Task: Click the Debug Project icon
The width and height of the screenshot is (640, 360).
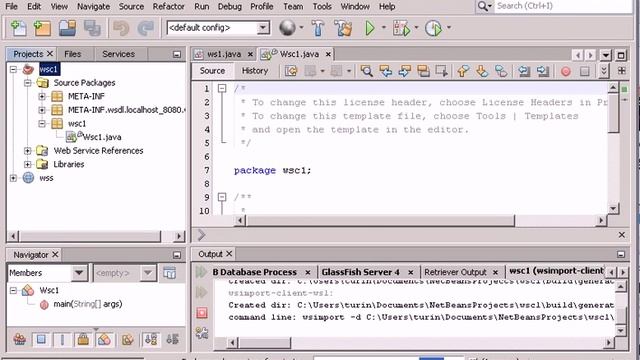Action: coord(401,28)
